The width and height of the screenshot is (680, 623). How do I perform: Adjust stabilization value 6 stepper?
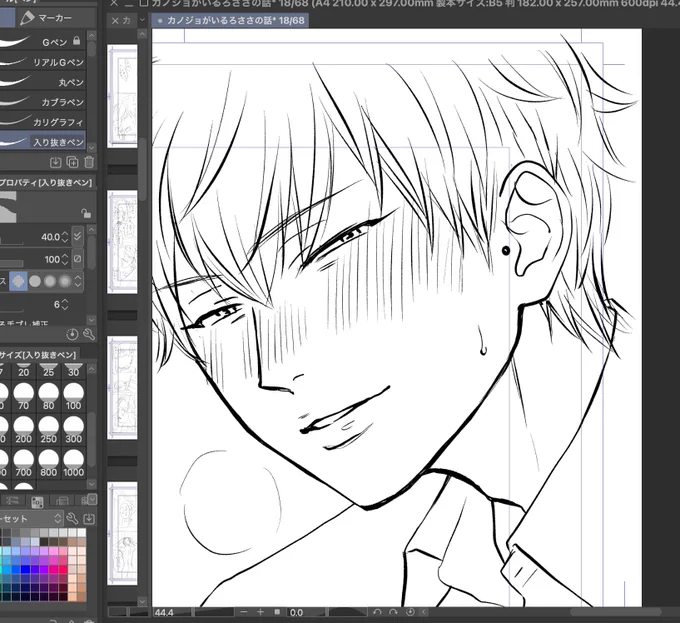coord(65,304)
